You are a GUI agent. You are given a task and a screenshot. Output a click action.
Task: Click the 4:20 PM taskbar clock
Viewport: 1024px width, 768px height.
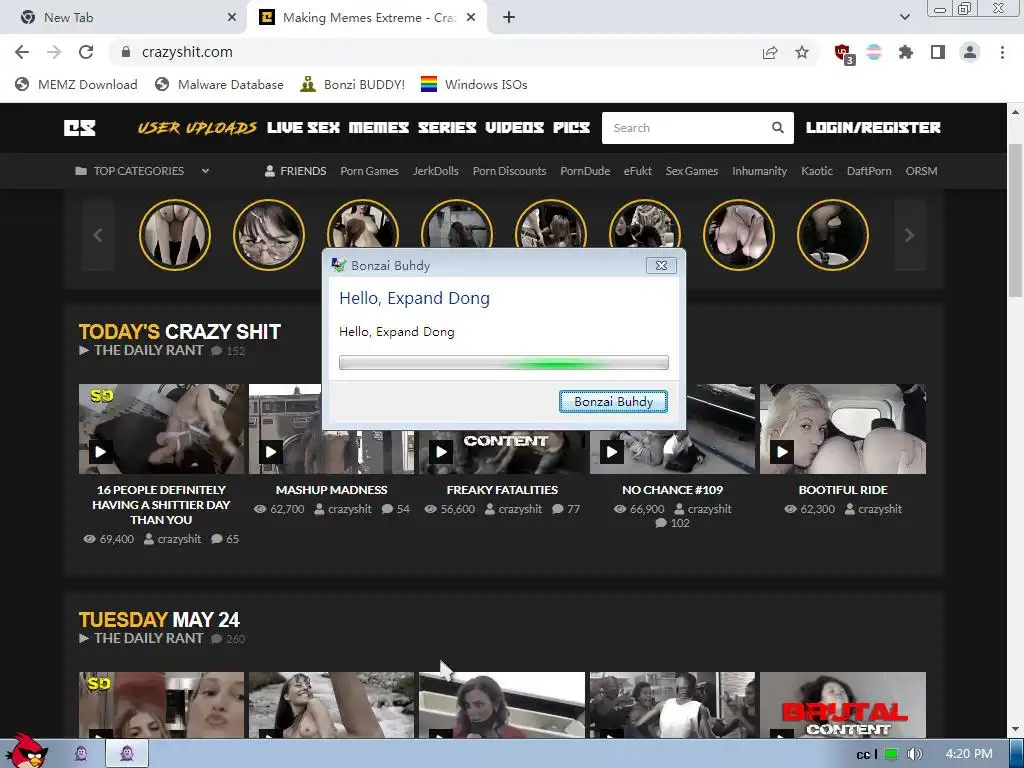click(969, 754)
